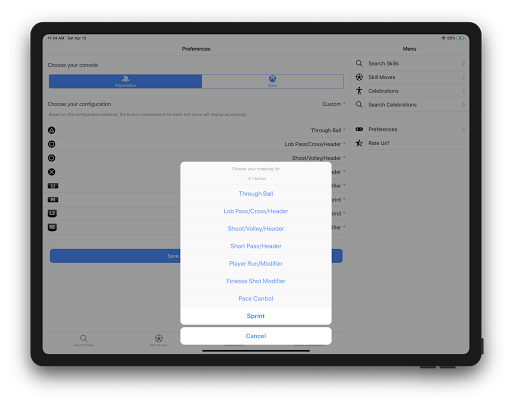The image size is (512, 406).
Task: Click the Celebrations figure icon in menu
Action: pos(359,90)
